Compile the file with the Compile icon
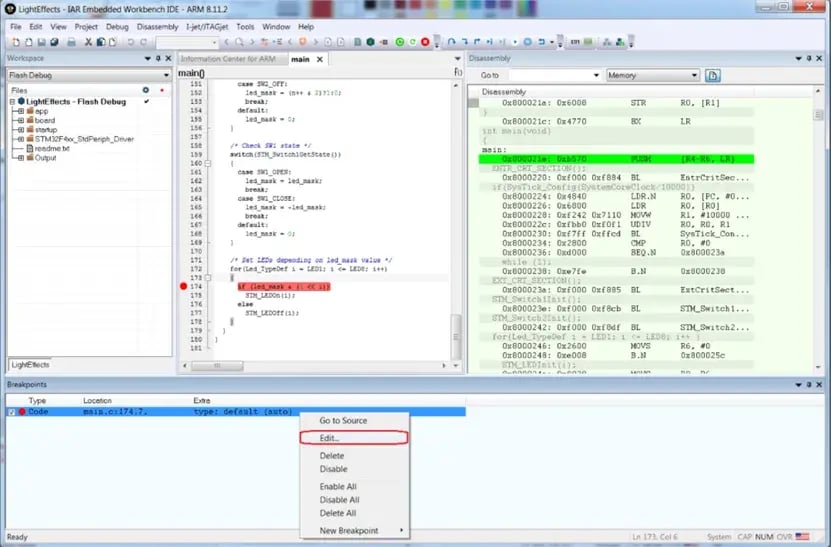 [358, 42]
